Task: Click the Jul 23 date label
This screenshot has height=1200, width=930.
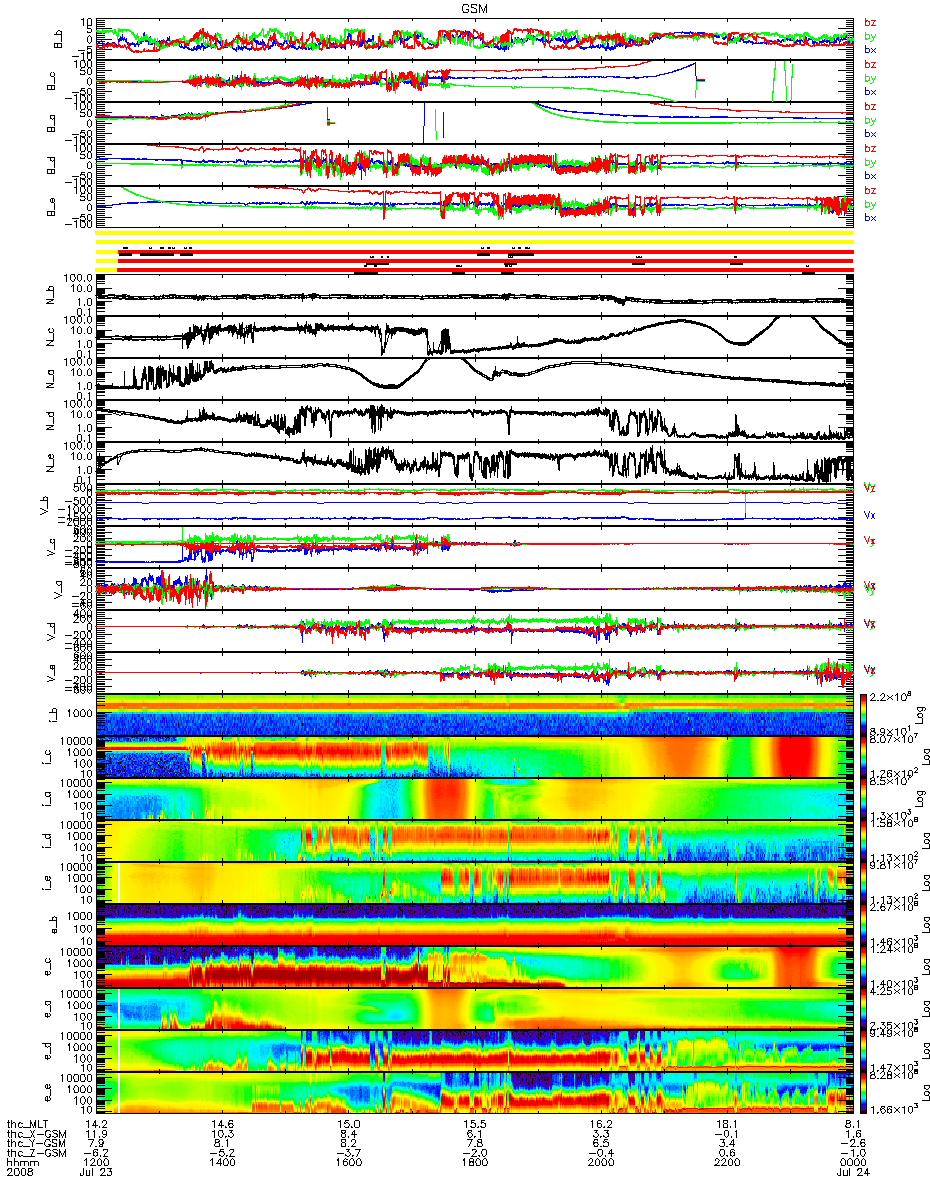Action: click(94, 1173)
